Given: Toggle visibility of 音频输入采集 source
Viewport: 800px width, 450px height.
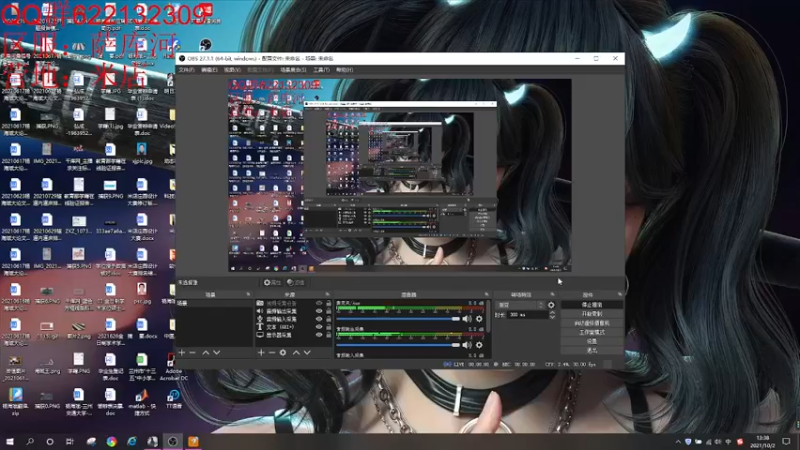Looking at the screenshot, I should (319, 319).
